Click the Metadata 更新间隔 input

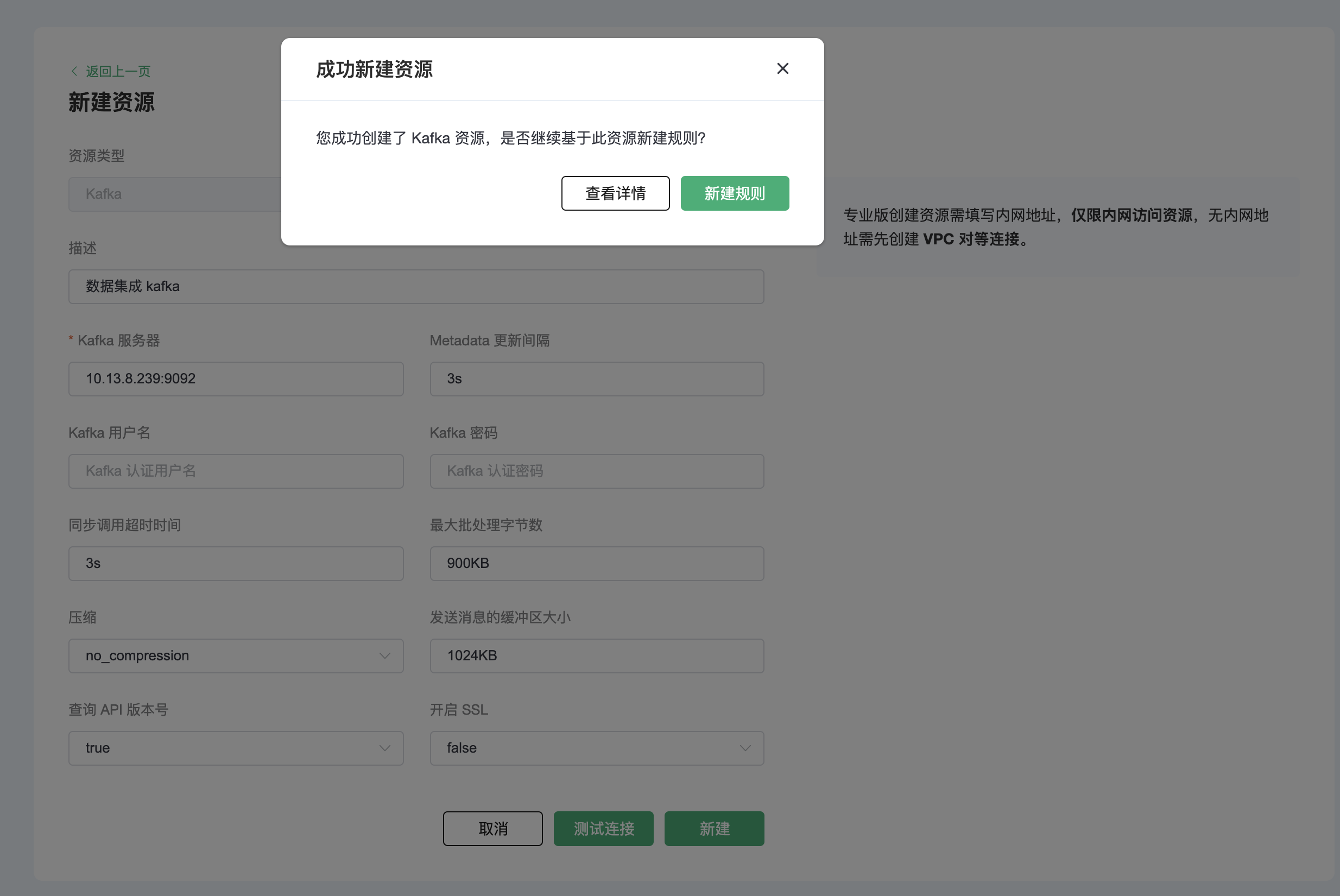pos(596,378)
